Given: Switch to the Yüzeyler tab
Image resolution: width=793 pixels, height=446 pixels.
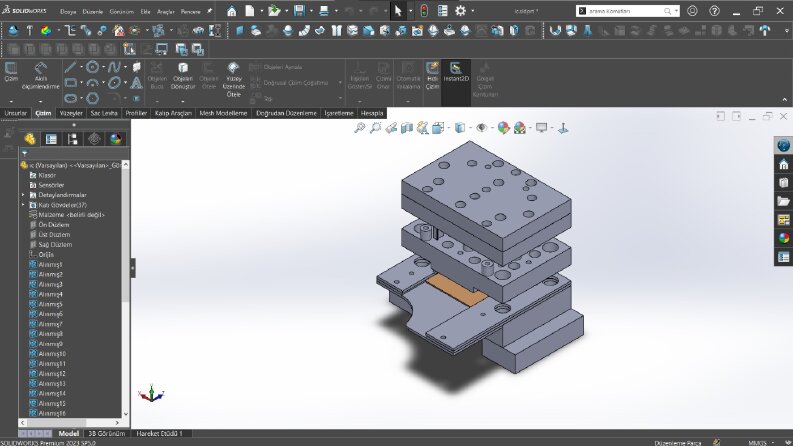Looking at the screenshot, I should coord(71,113).
